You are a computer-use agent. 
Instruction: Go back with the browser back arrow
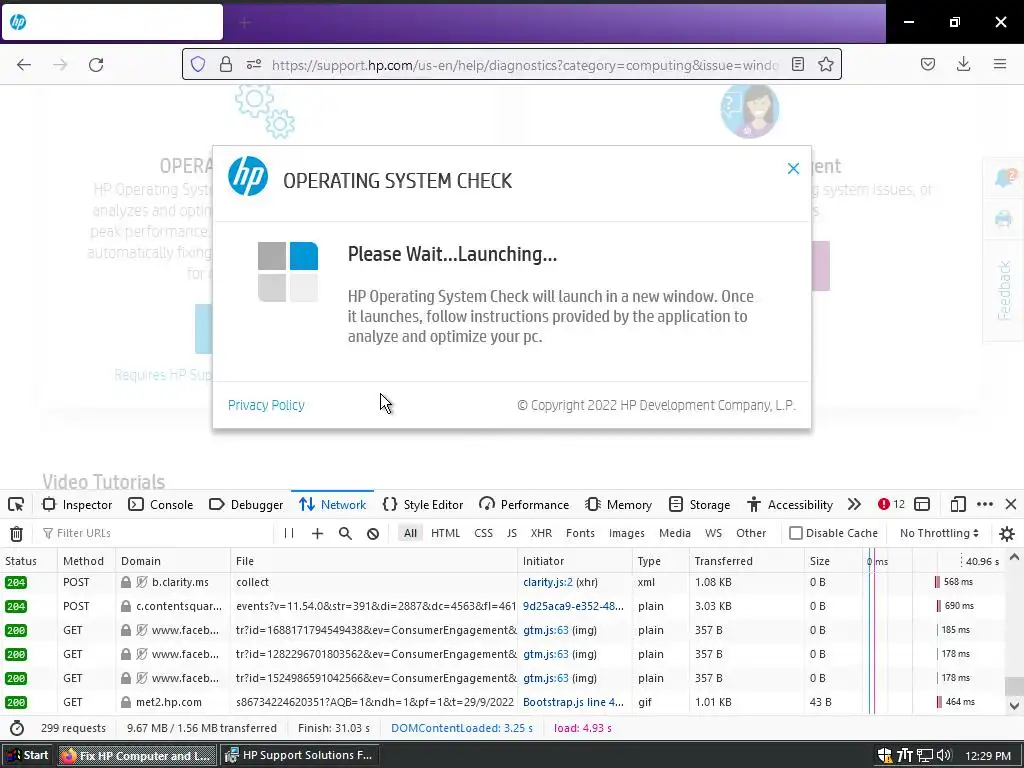[x=24, y=65]
